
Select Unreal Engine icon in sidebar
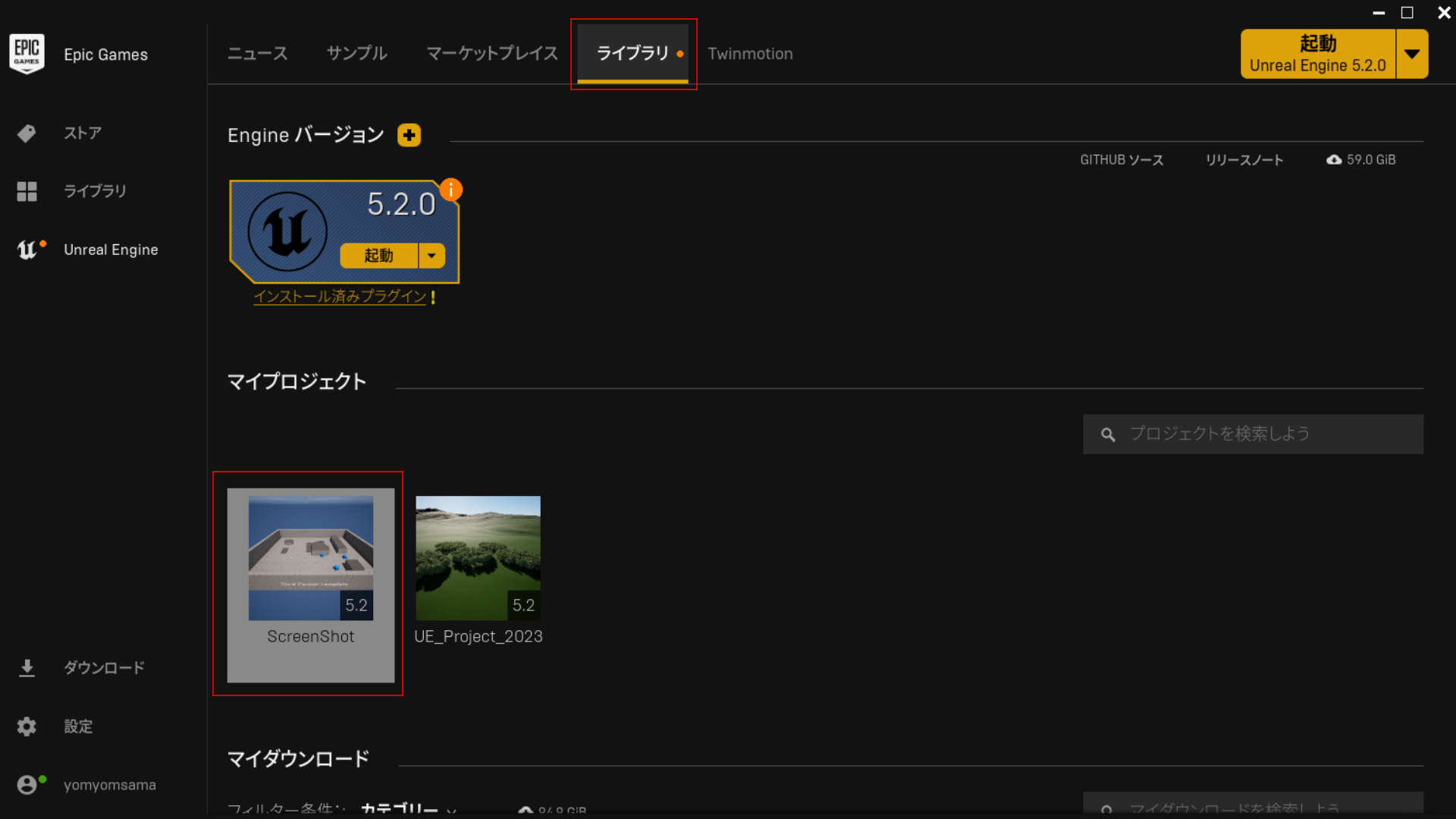click(x=27, y=249)
